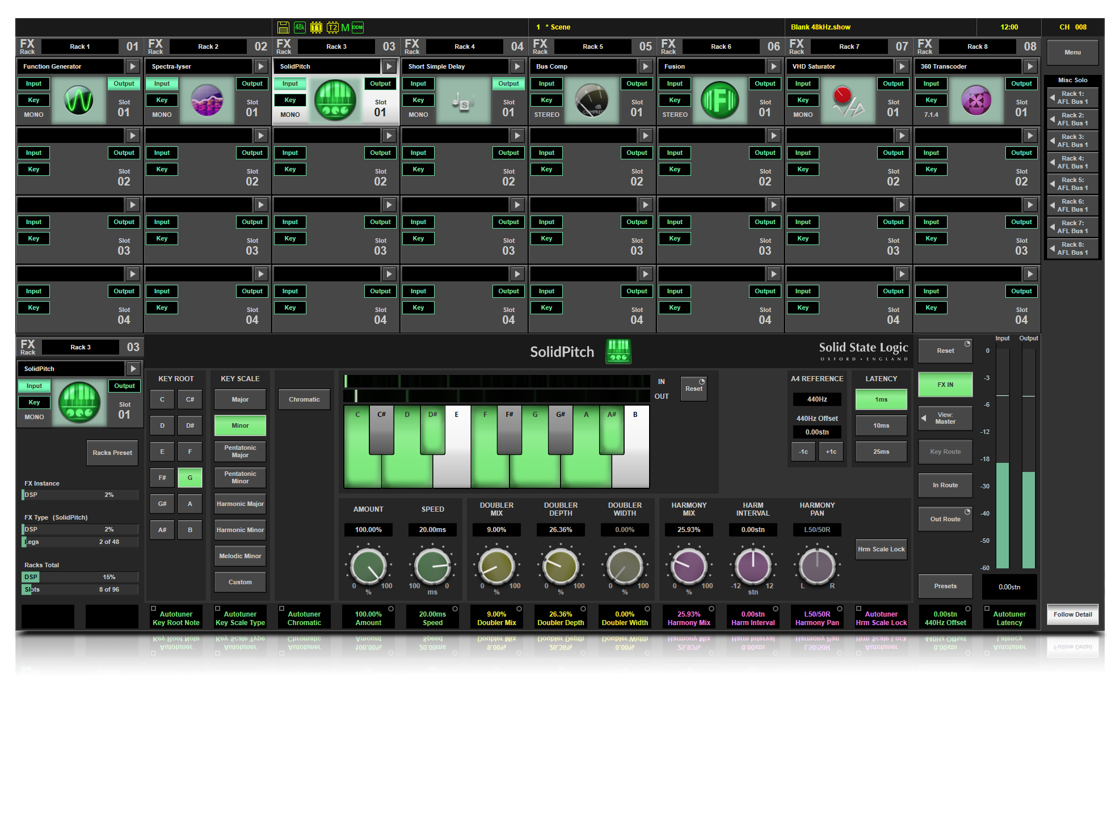The height and width of the screenshot is (814, 1120).
Task: Select G as the key root
Action: tap(189, 477)
